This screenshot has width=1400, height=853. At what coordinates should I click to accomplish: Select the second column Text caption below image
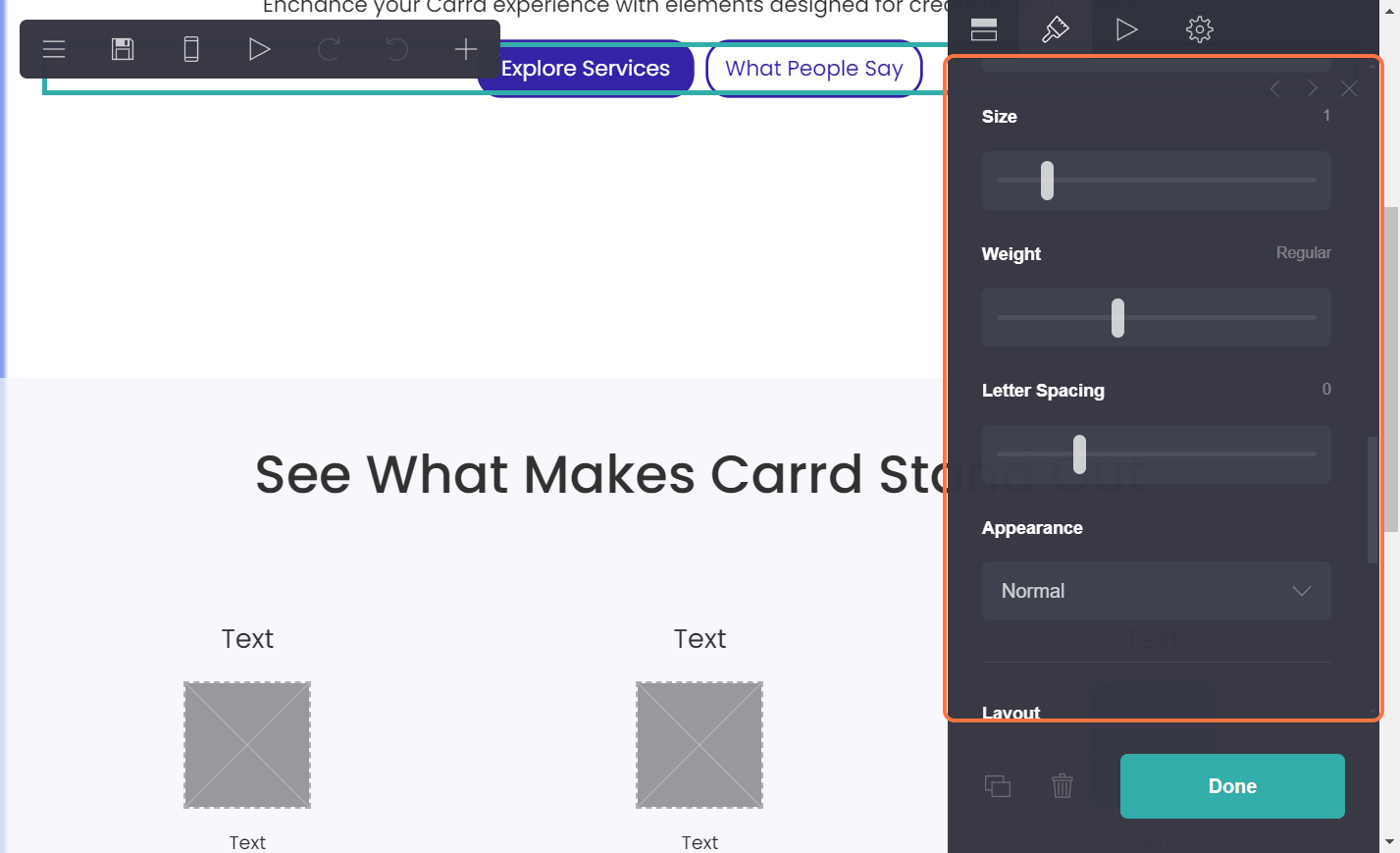coord(700,842)
